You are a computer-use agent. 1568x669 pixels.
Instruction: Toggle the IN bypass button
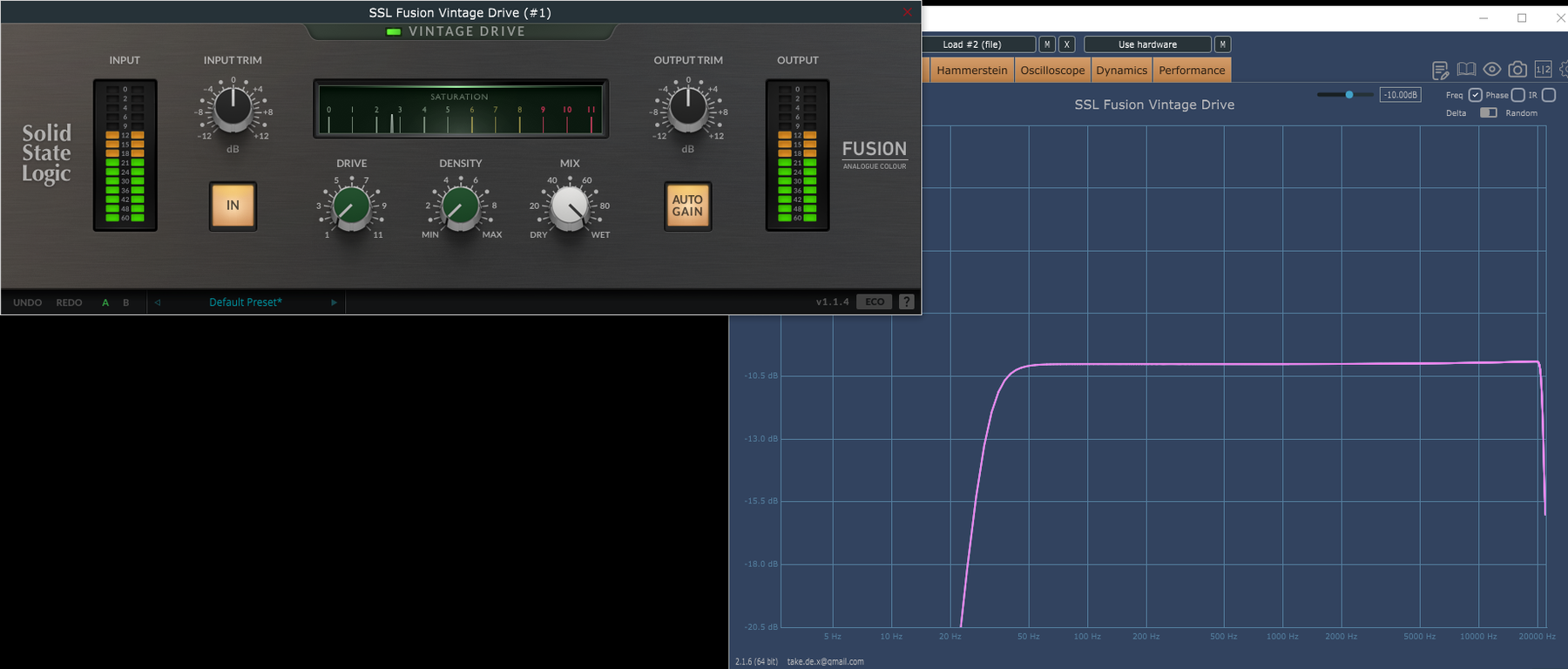pyautogui.click(x=233, y=206)
